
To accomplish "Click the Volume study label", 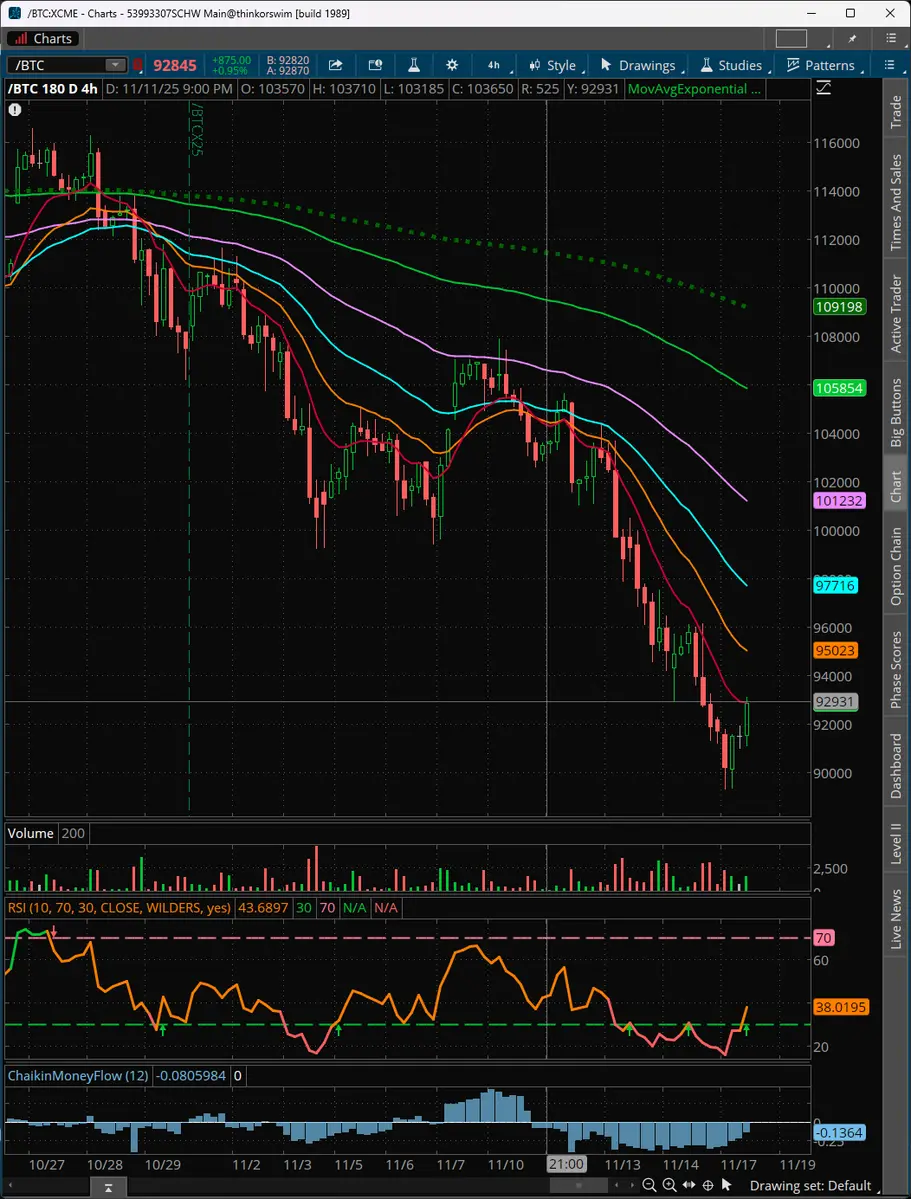I will 31,833.
